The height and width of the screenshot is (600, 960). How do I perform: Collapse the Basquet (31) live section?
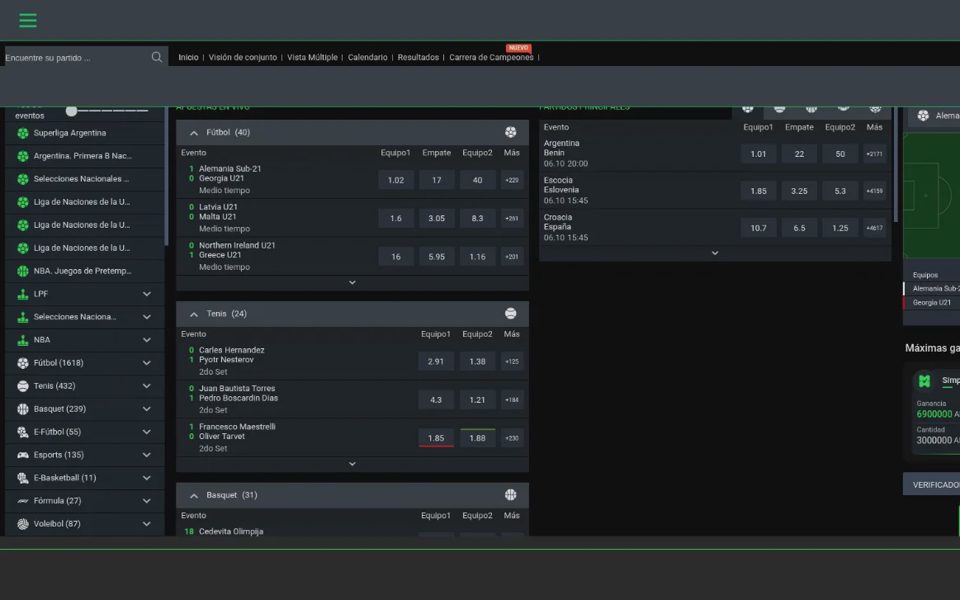[193, 495]
